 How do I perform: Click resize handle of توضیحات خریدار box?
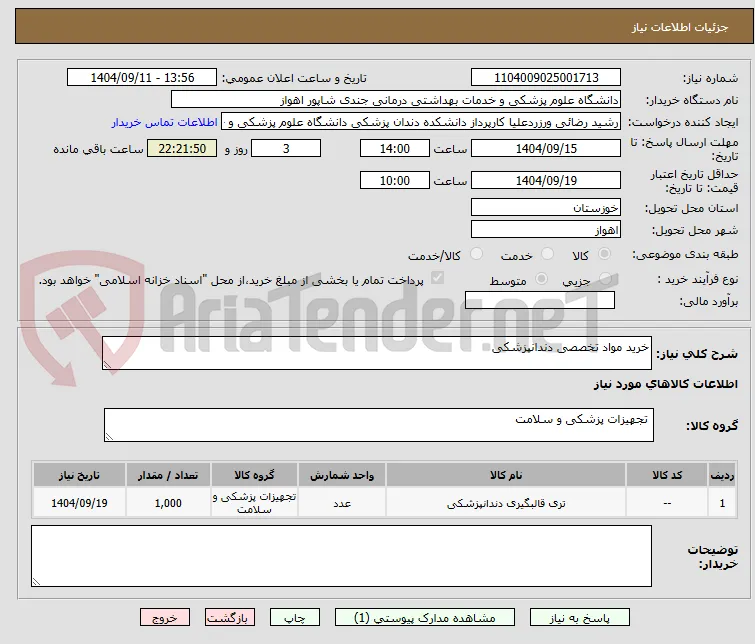(x=36, y=582)
